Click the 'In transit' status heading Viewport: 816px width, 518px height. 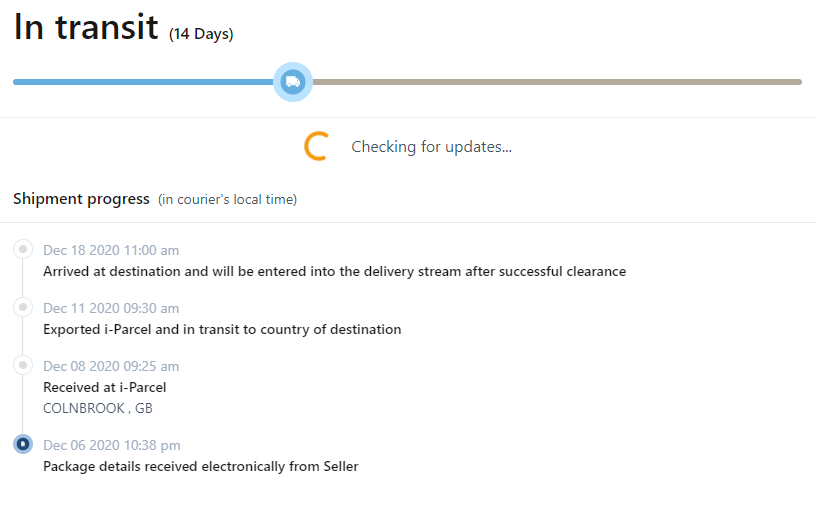point(86,27)
